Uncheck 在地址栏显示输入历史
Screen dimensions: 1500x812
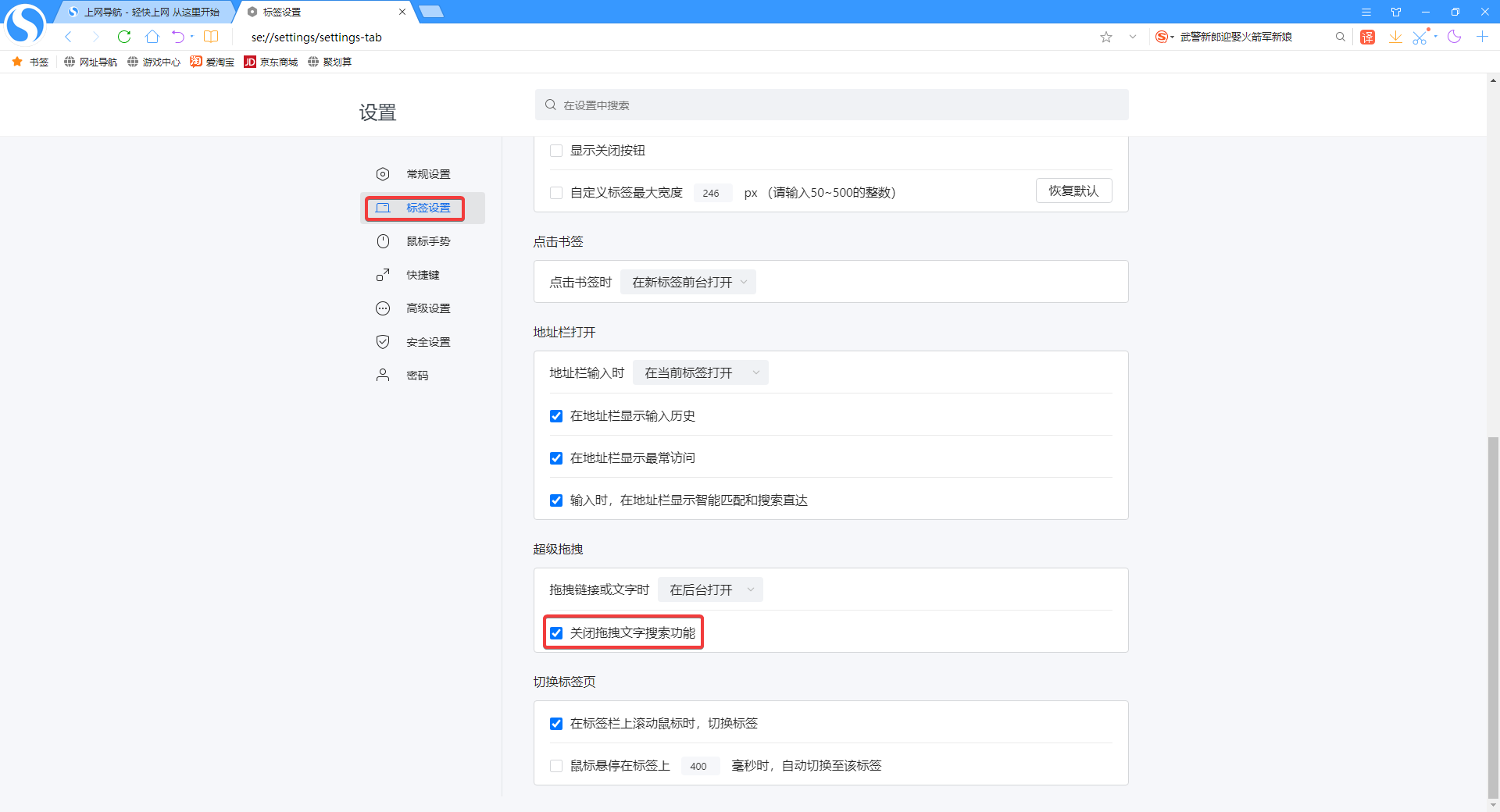tap(556, 416)
